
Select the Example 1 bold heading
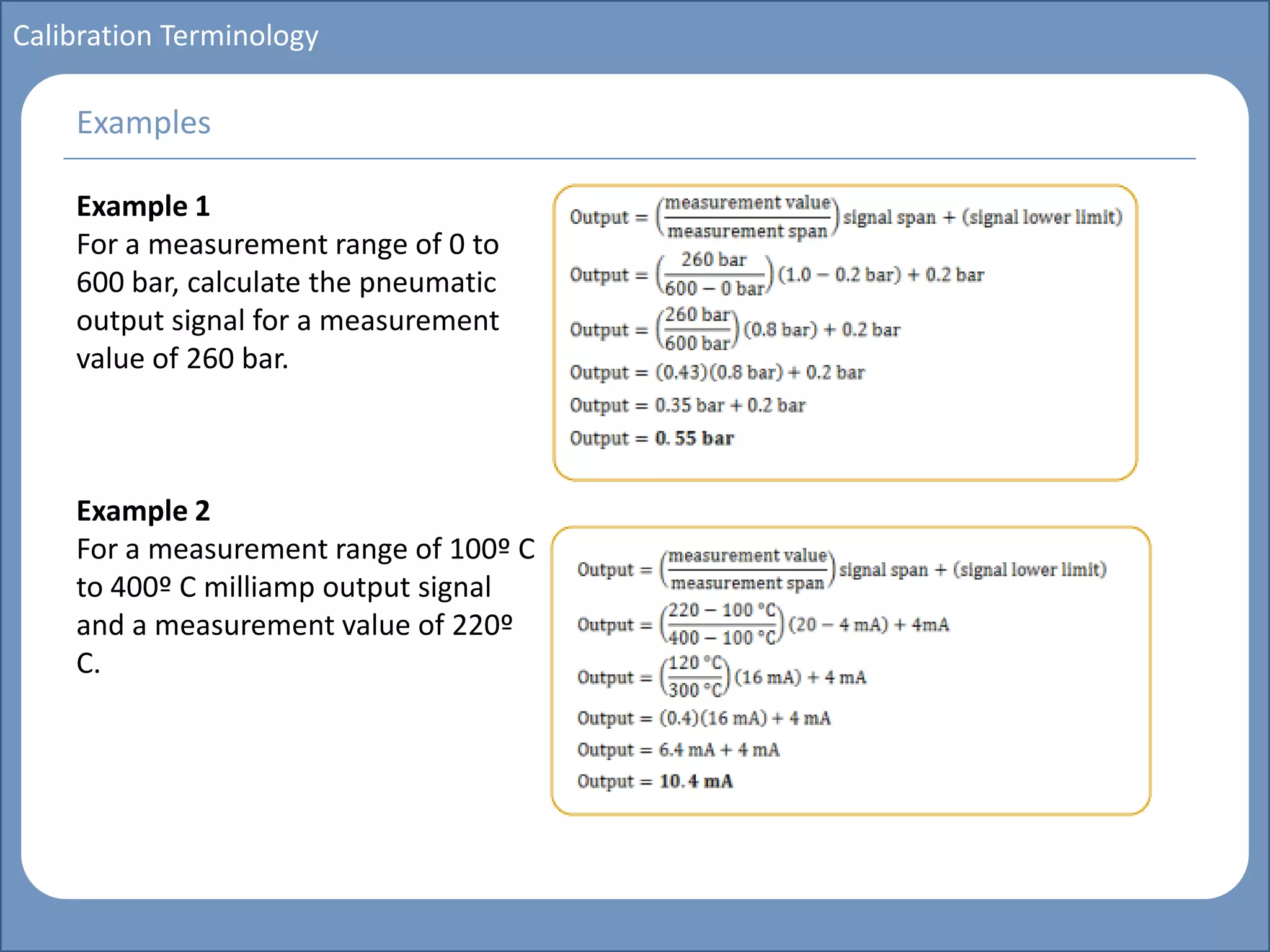click(x=143, y=206)
